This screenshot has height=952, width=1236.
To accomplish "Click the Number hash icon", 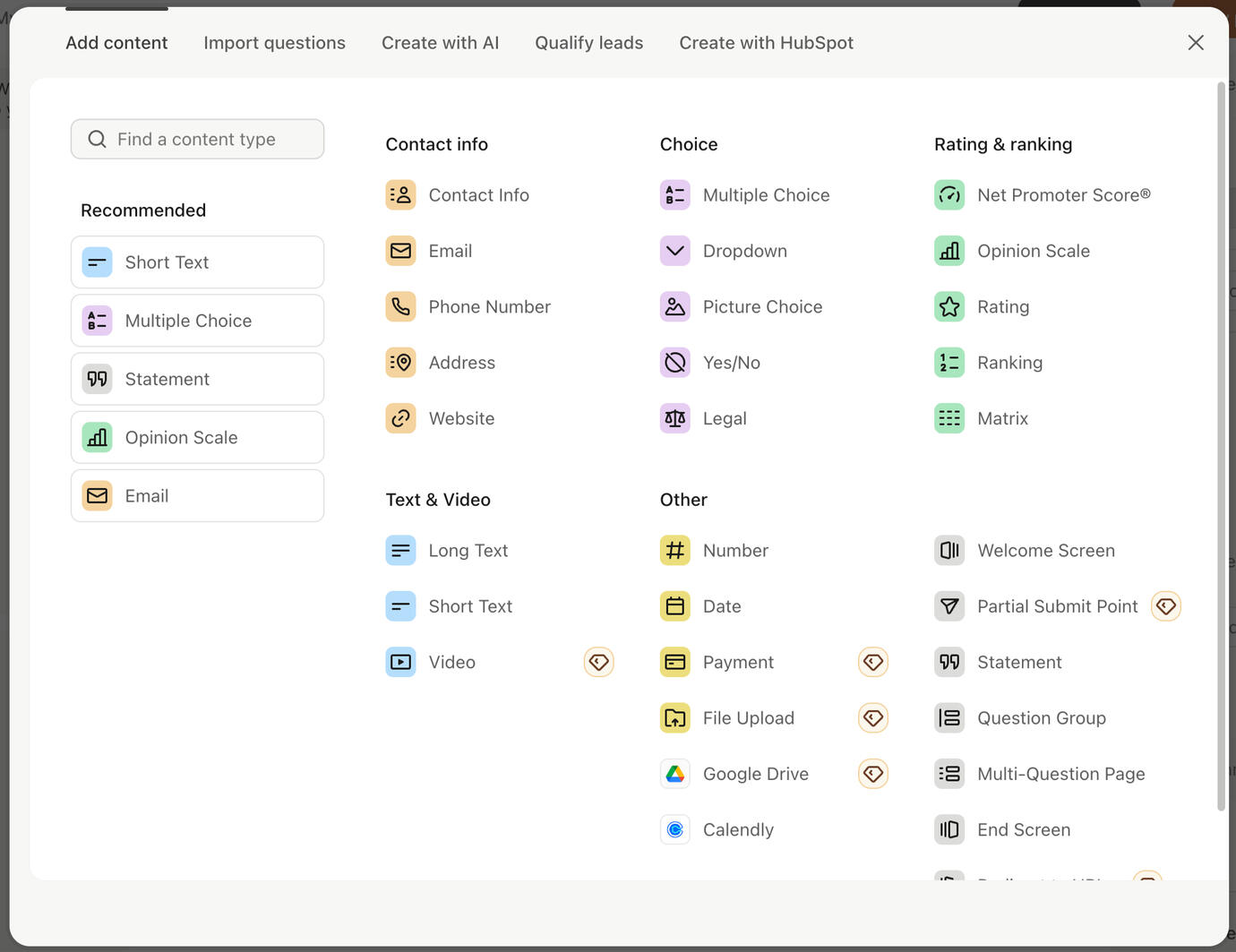I will tap(674, 551).
